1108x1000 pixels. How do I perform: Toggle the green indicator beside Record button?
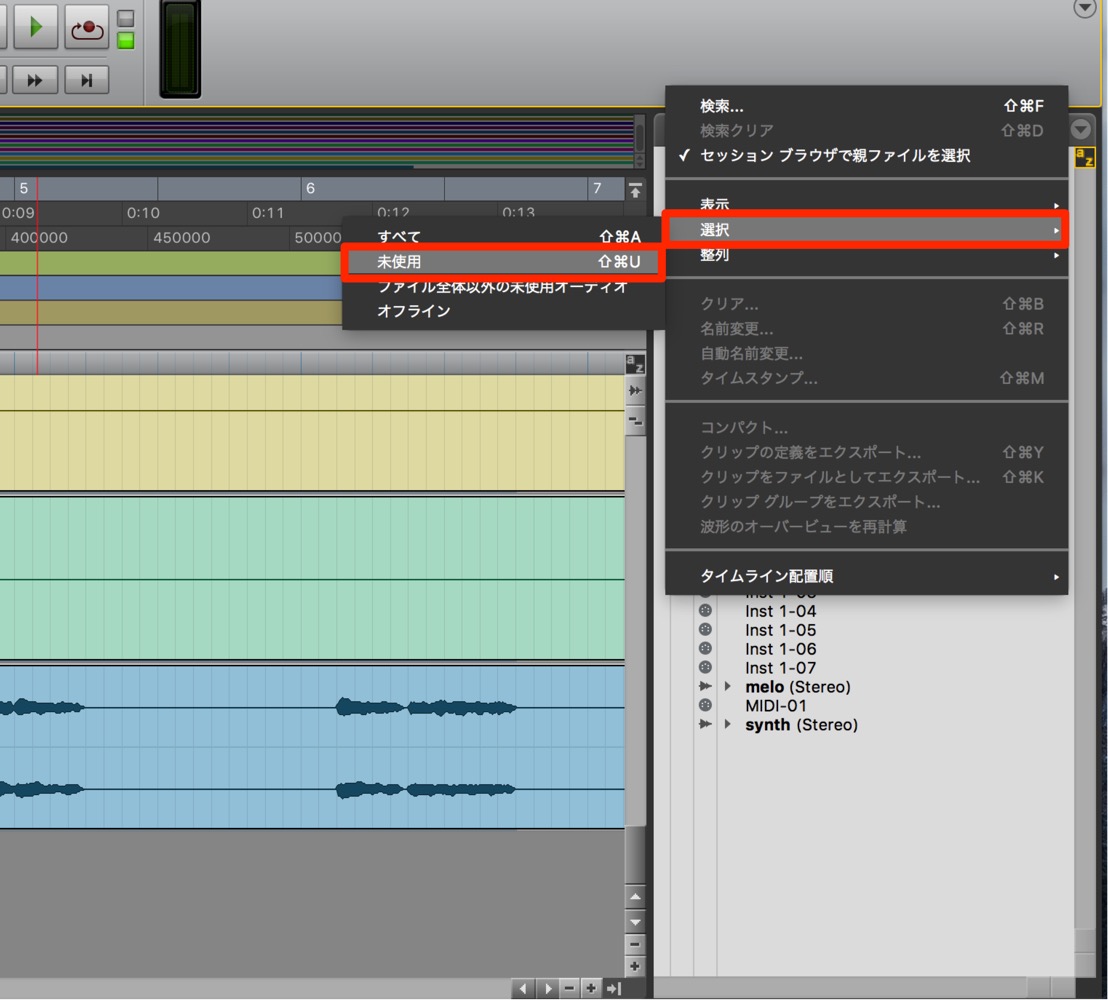pyautogui.click(x=126, y=41)
